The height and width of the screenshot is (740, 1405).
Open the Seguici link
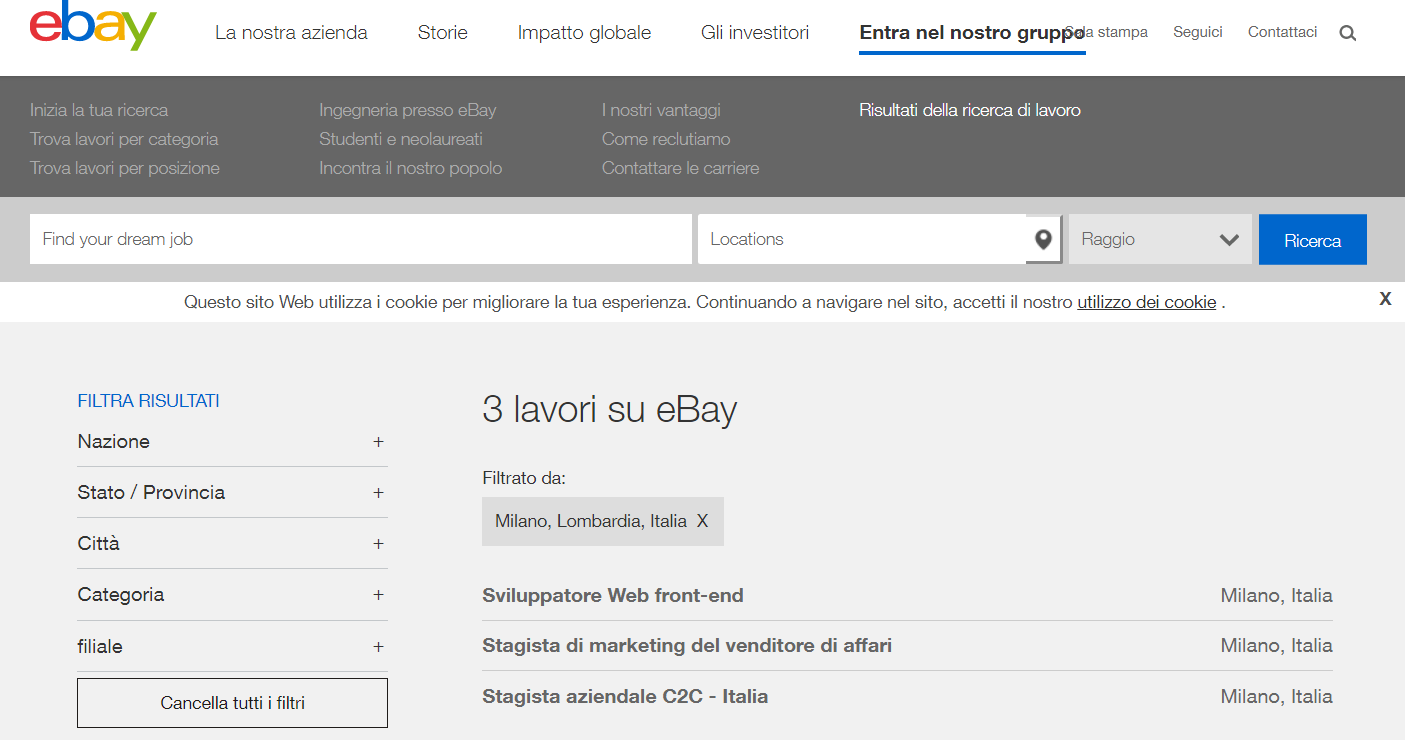1198,32
